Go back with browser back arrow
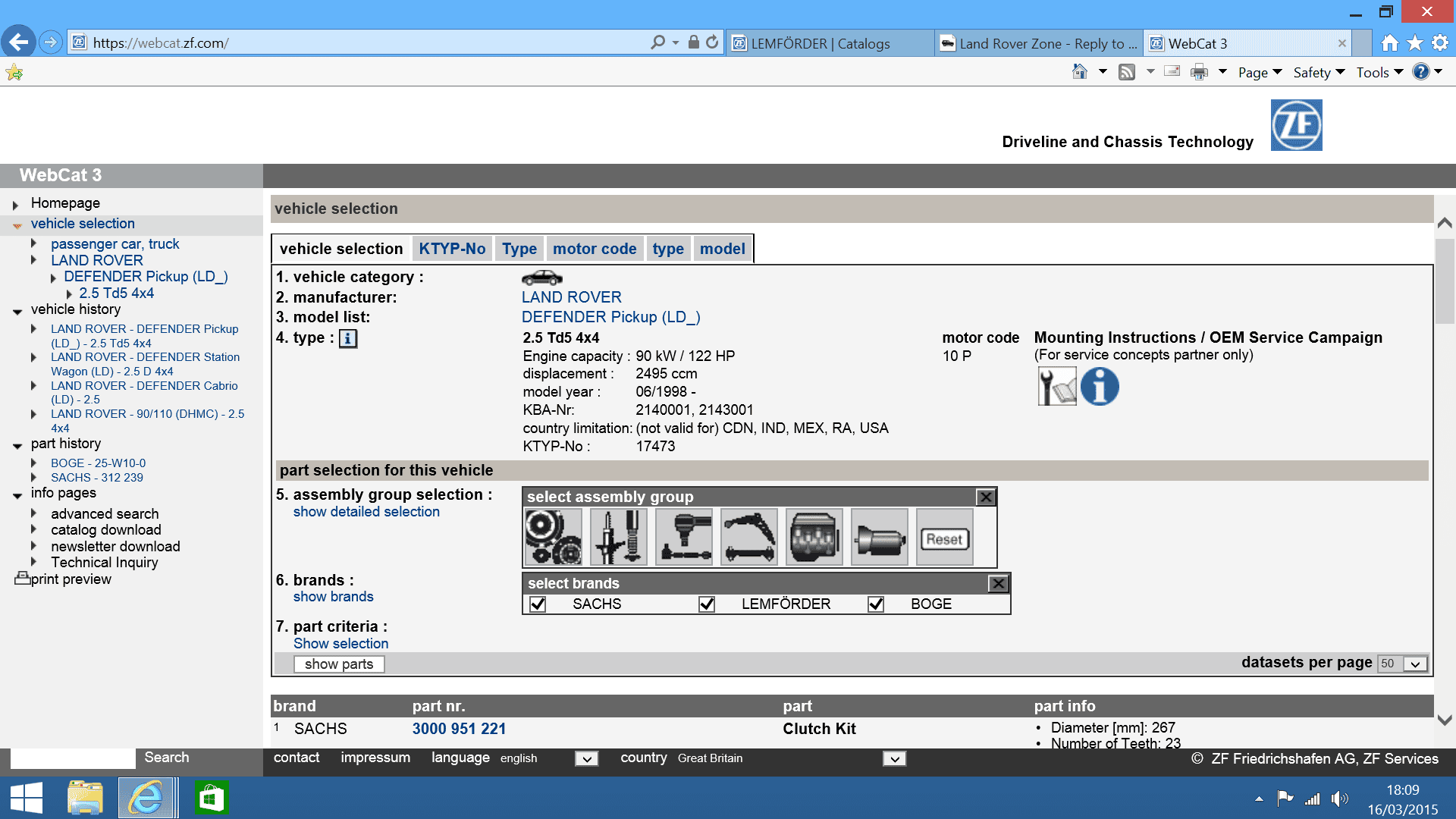The height and width of the screenshot is (819, 1456). pyautogui.click(x=18, y=42)
